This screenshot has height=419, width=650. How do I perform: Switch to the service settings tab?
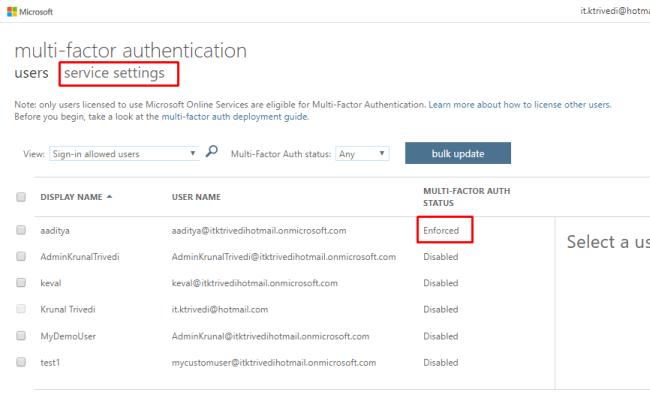click(114, 73)
